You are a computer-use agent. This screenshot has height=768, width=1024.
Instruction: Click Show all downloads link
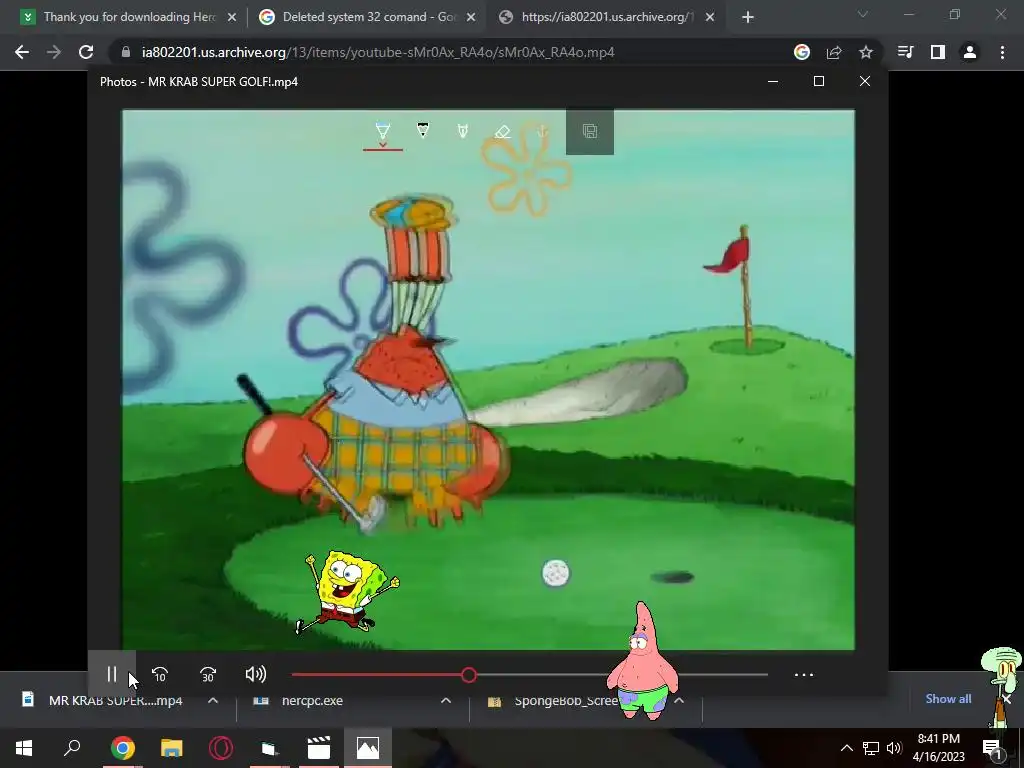point(948,699)
